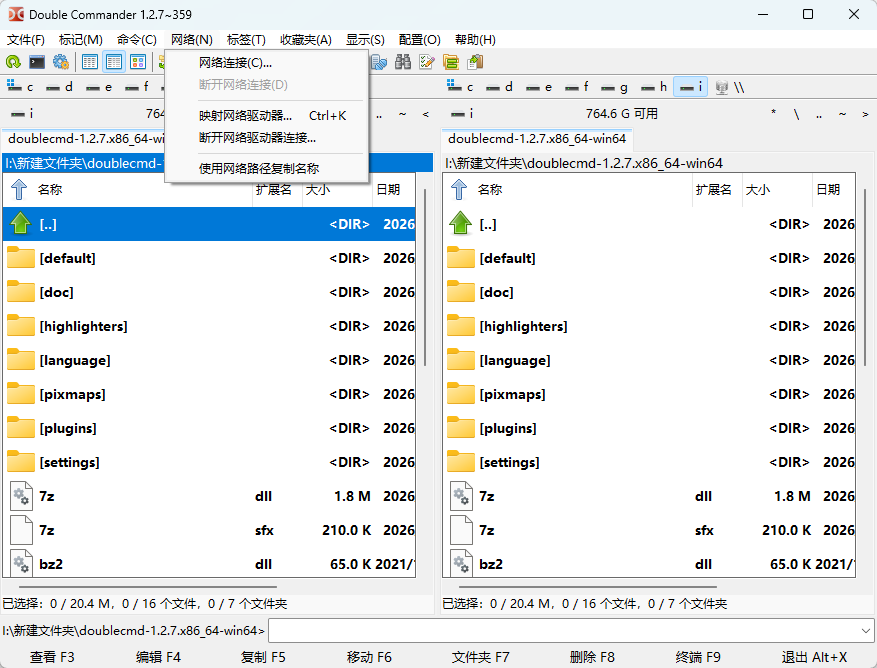Select drive f in left panel drive bar
877x668 pixels.
click(x=137, y=87)
